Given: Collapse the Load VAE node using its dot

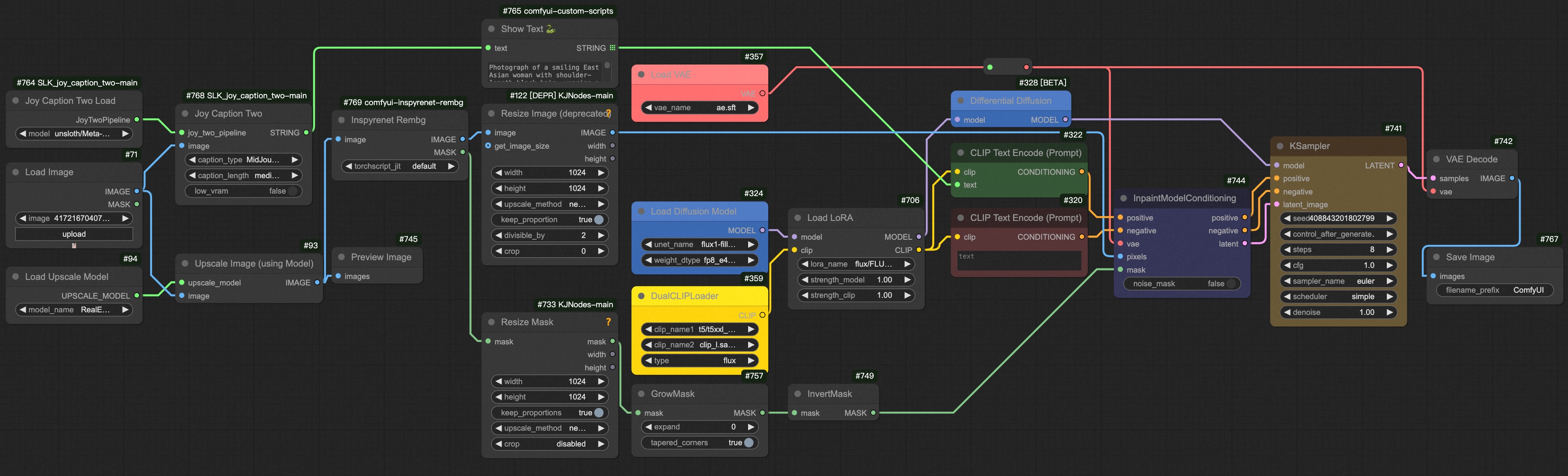Looking at the screenshot, I should point(641,74).
